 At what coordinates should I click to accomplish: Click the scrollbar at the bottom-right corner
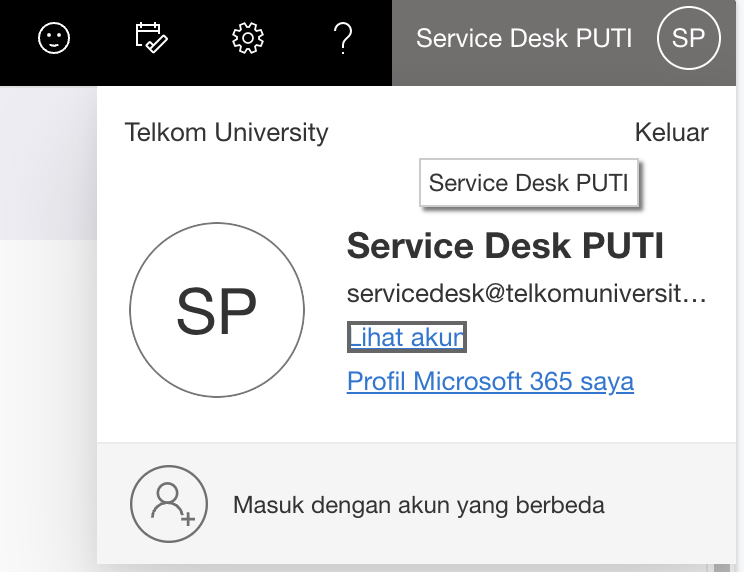click(x=722, y=568)
